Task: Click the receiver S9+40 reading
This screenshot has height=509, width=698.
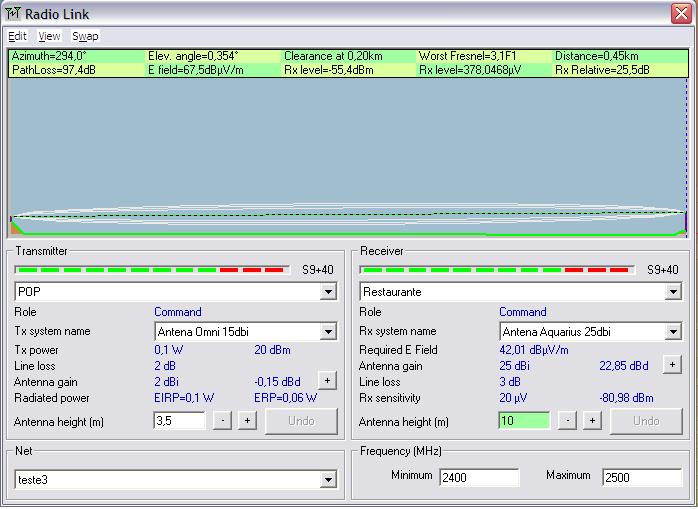Action: [662, 270]
